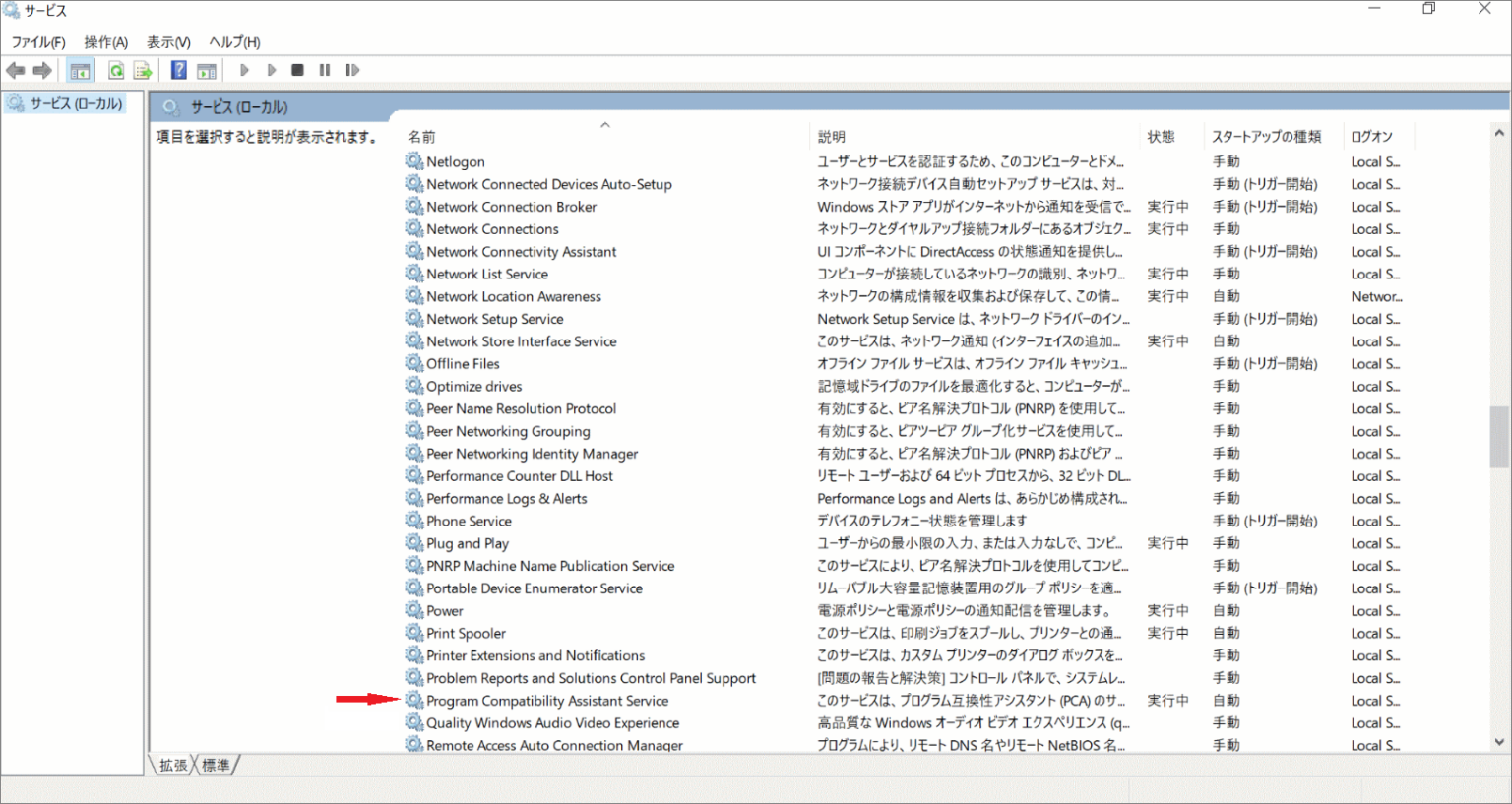Toggle the console tree pane visibility
The image size is (1512, 804).
80,69
